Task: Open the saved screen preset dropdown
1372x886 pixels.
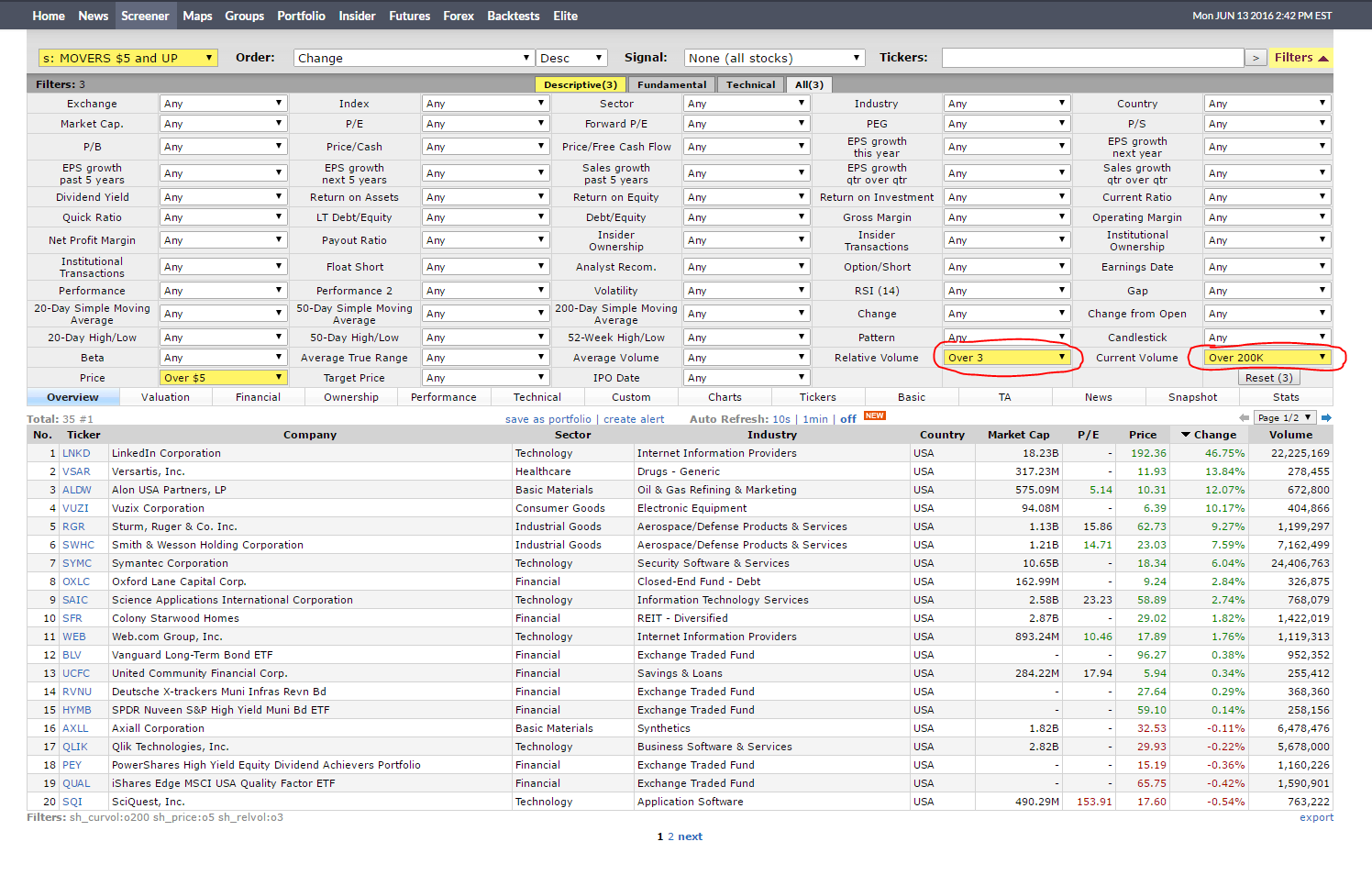Action: pos(128,58)
